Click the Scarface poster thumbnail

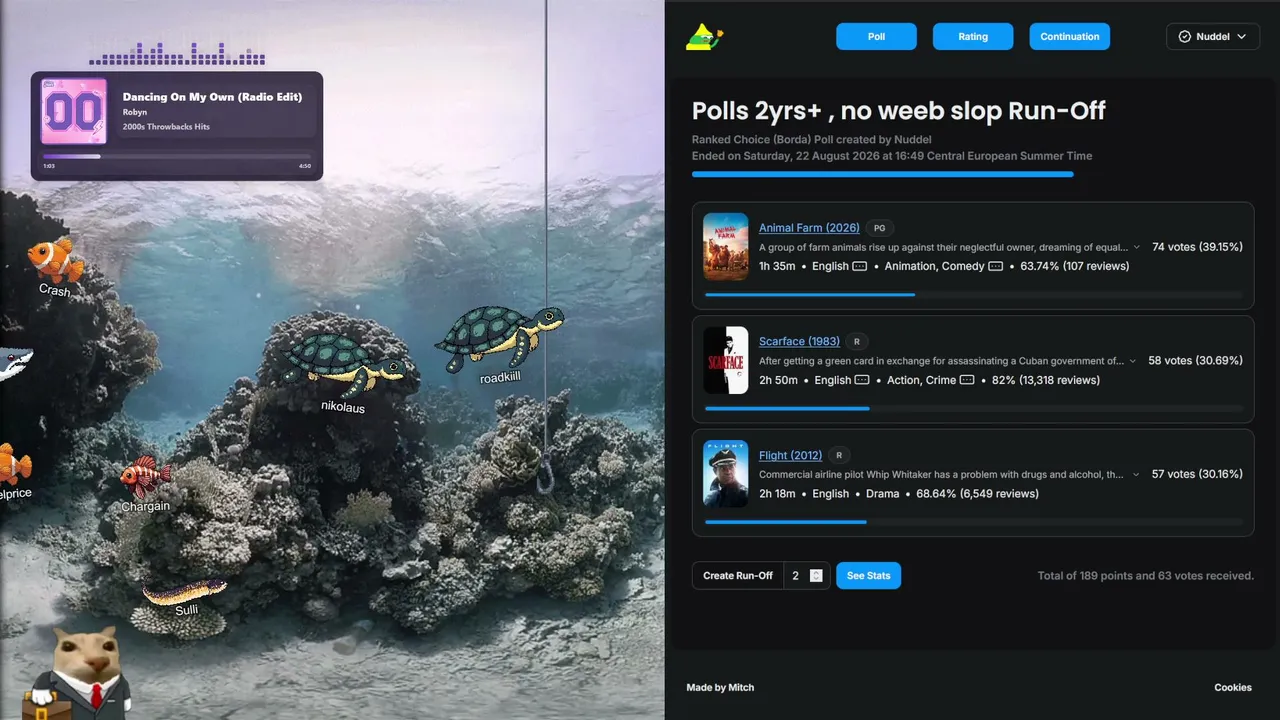pyautogui.click(x=725, y=360)
